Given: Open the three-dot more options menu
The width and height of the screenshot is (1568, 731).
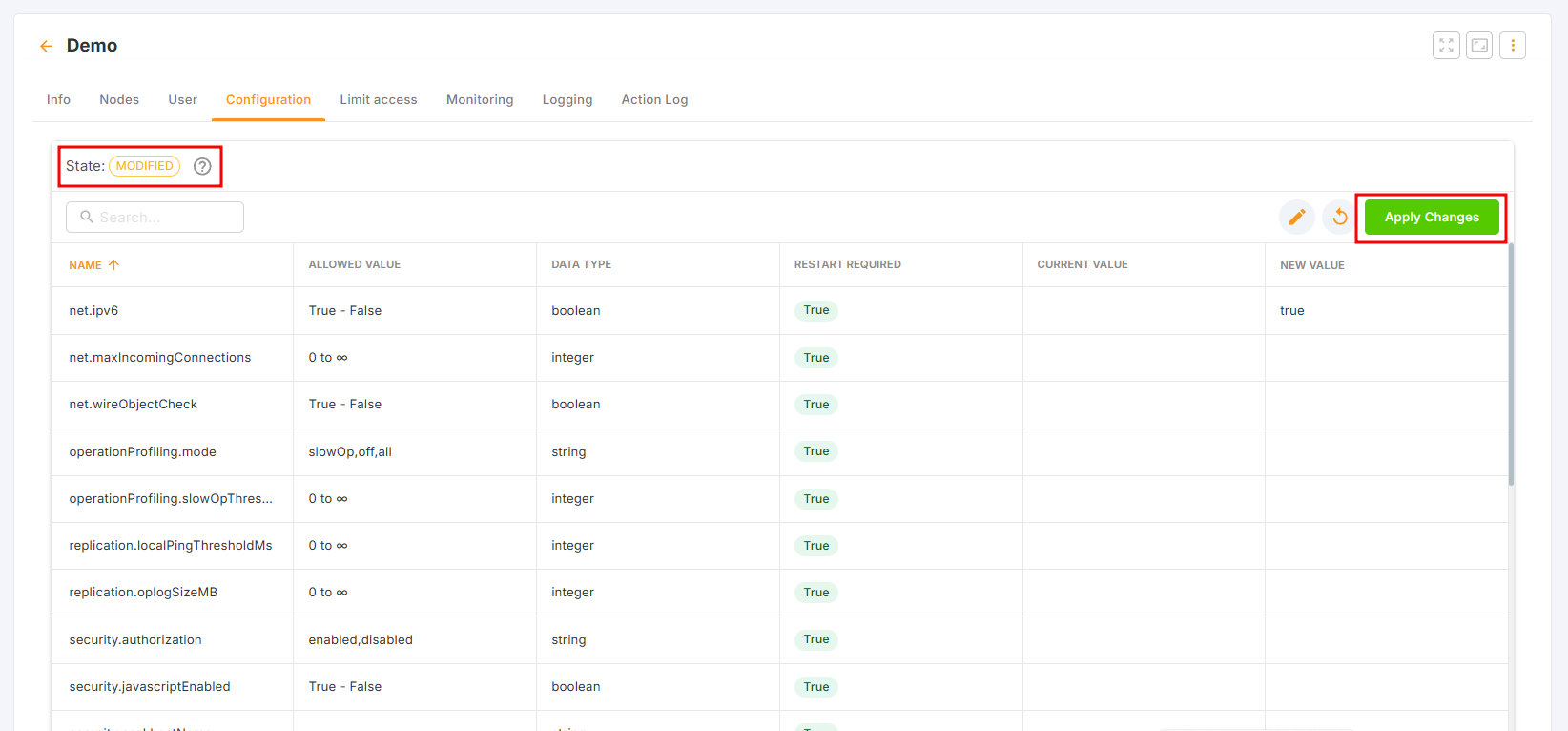Looking at the screenshot, I should 1513,46.
